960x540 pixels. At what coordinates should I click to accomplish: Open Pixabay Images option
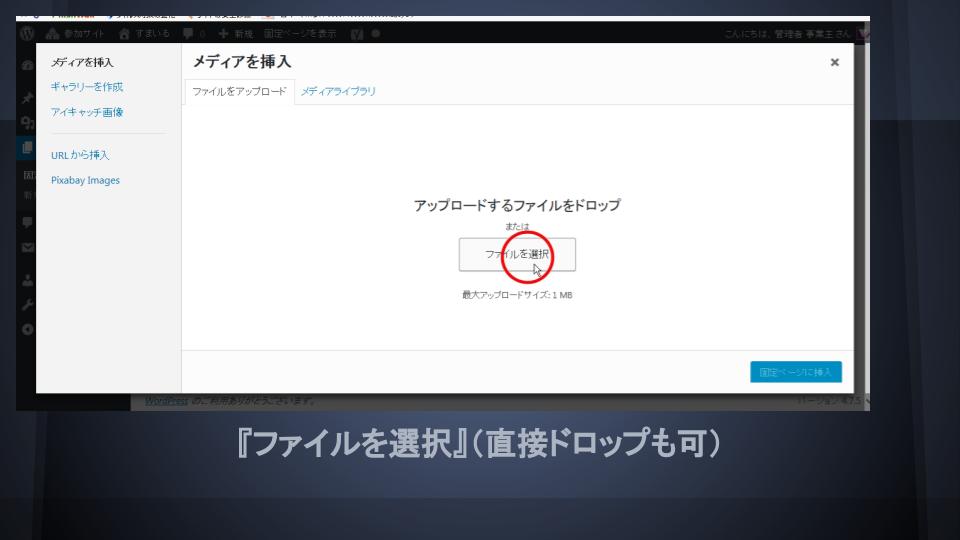tap(85, 180)
